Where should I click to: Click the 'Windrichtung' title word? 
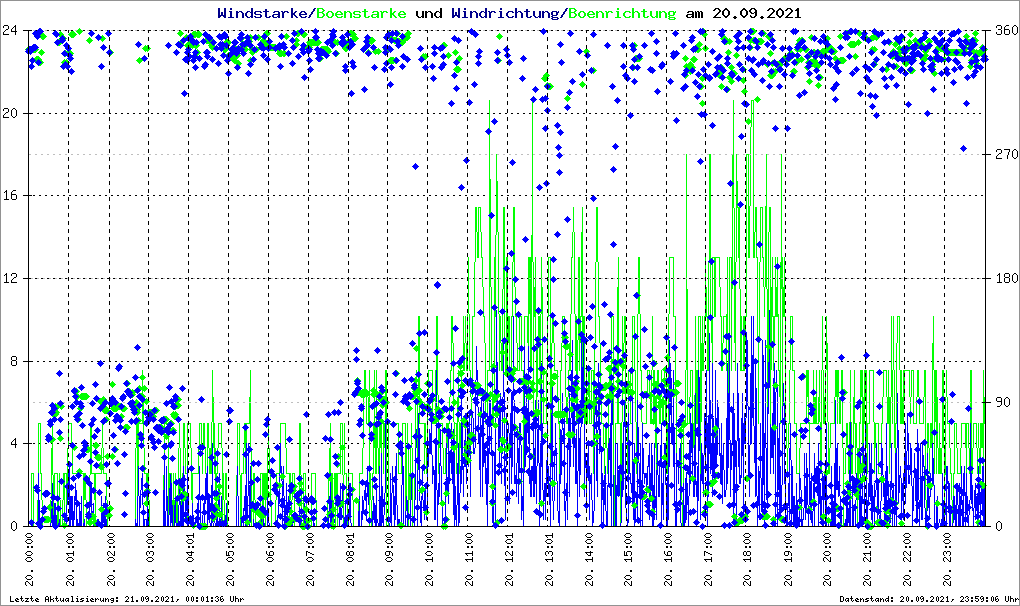point(507,13)
